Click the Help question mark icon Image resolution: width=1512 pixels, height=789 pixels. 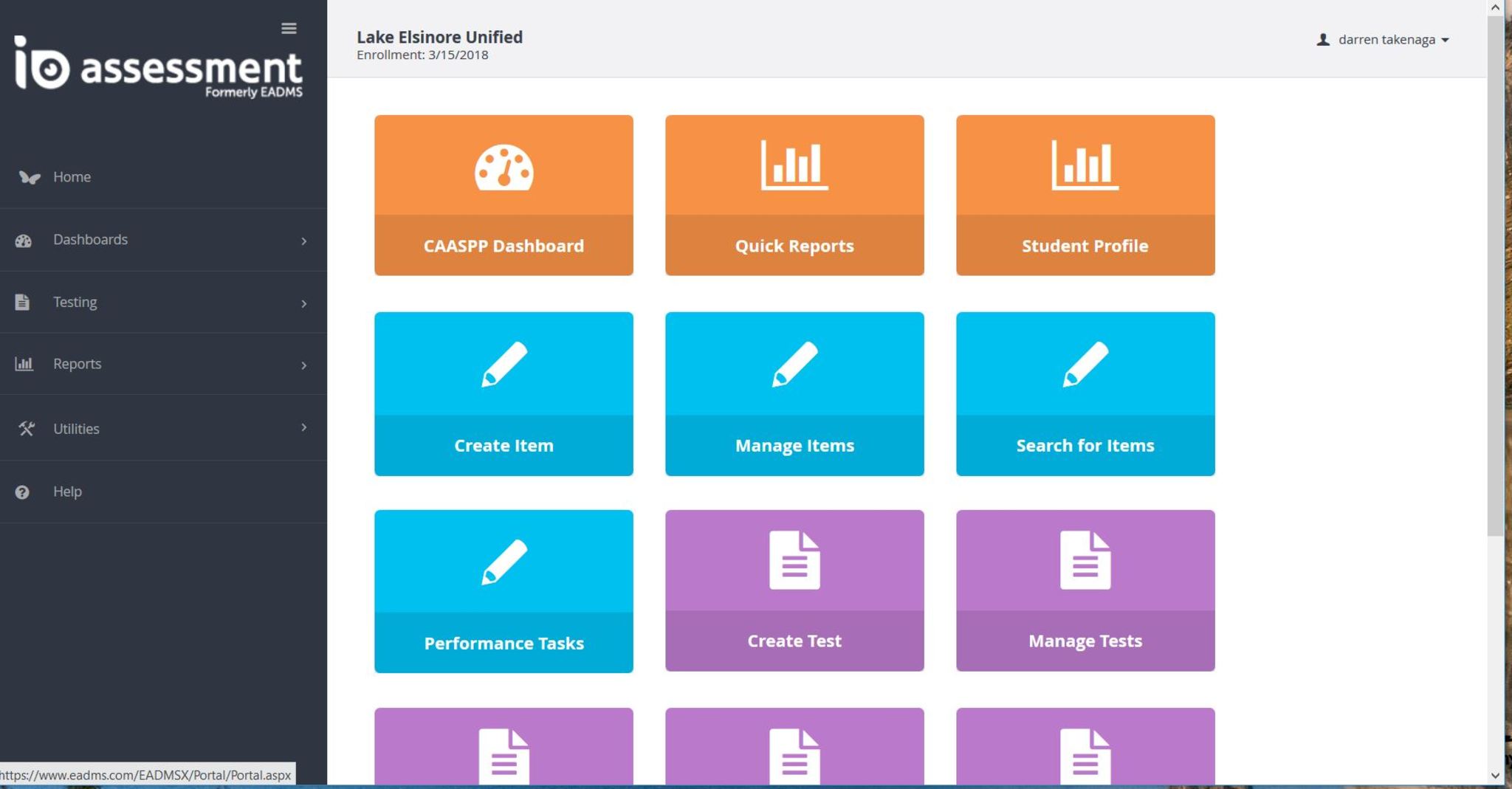(22, 492)
